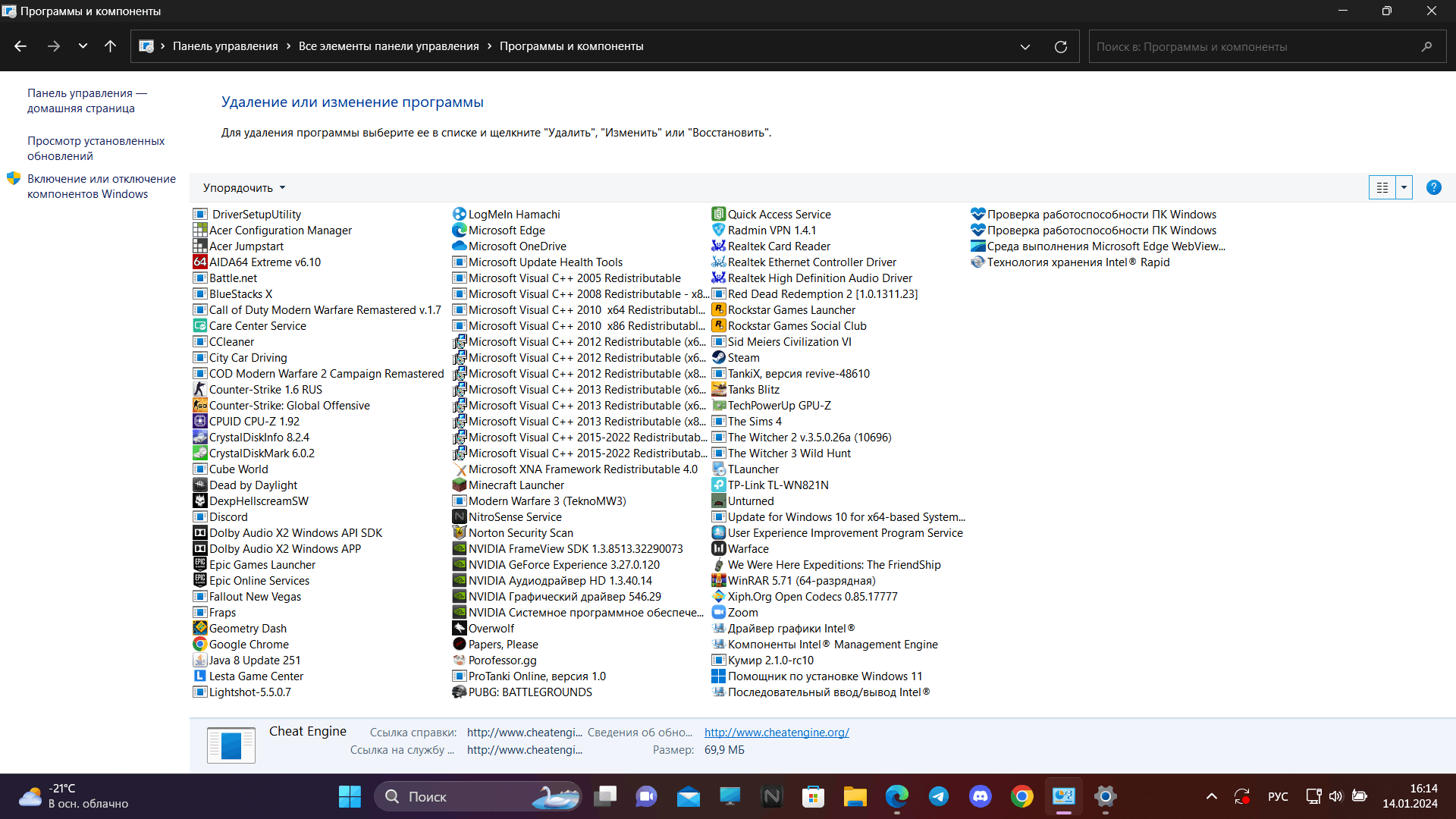
Task: Select Помощник по установке Windows 11
Action: (817, 676)
